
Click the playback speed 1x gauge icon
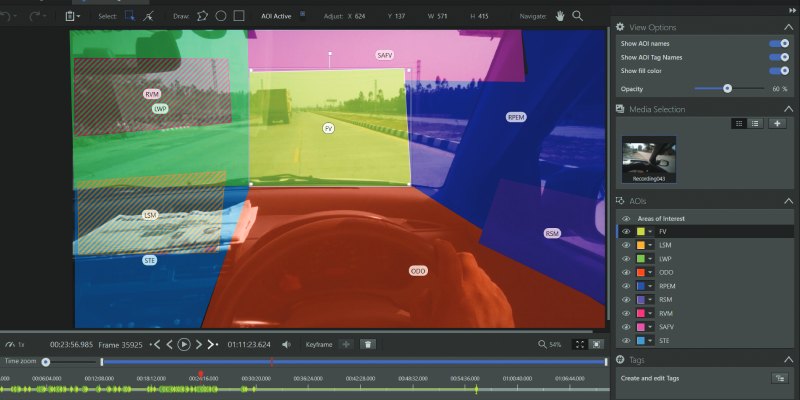tap(9, 344)
